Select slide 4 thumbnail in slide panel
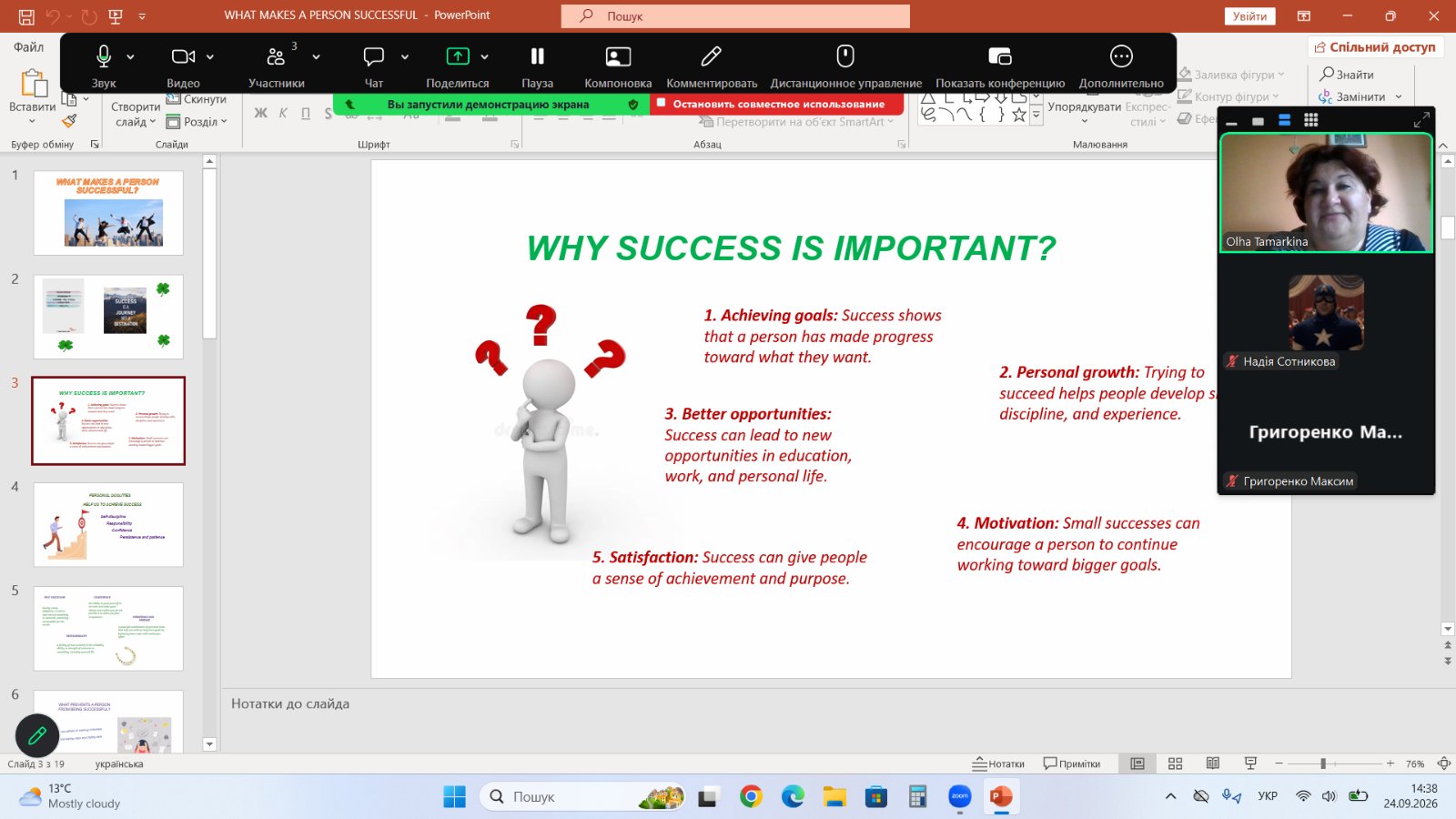Viewport: 1456px width, 819px height. point(108,525)
